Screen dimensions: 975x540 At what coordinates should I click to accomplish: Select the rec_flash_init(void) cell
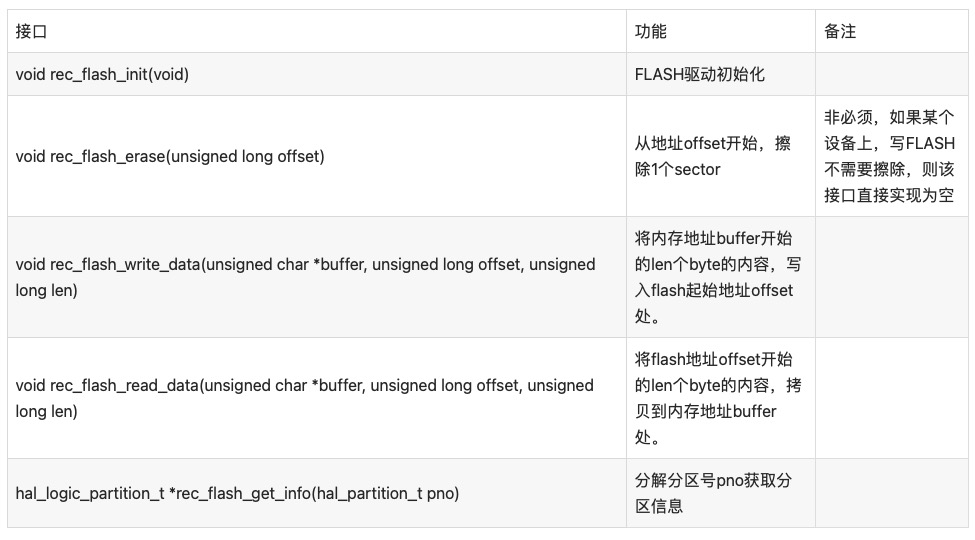point(317,74)
